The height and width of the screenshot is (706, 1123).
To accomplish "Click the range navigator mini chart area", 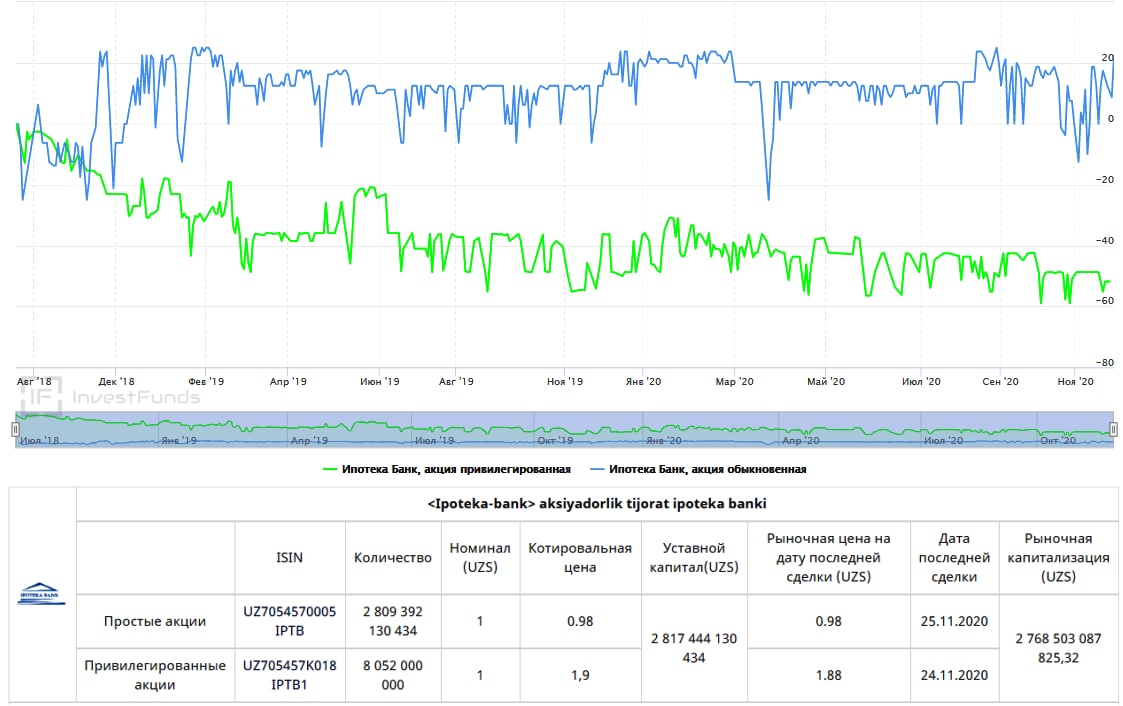I will (564, 430).
